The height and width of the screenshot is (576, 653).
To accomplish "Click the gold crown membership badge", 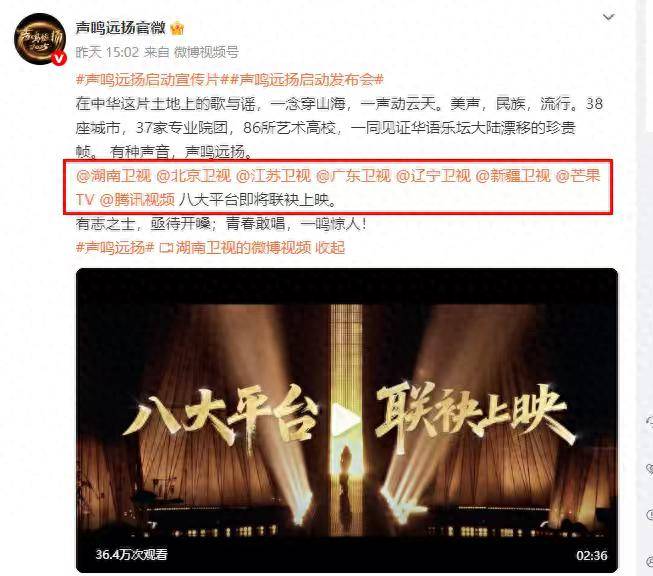I will click(x=177, y=28).
